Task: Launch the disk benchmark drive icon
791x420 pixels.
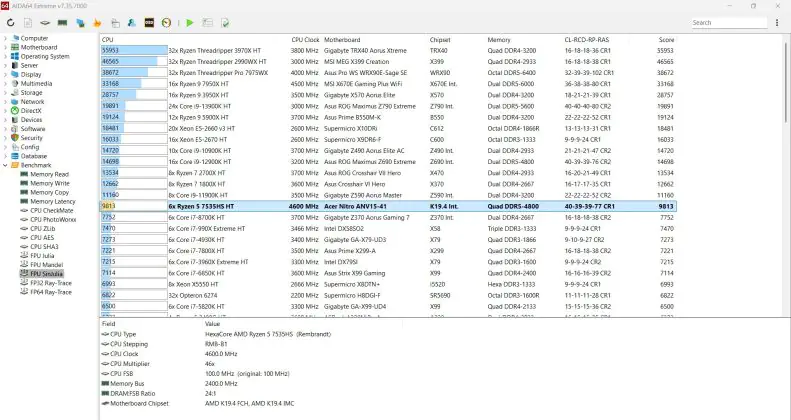Action: pyautogui.click(x=45, y=23)
